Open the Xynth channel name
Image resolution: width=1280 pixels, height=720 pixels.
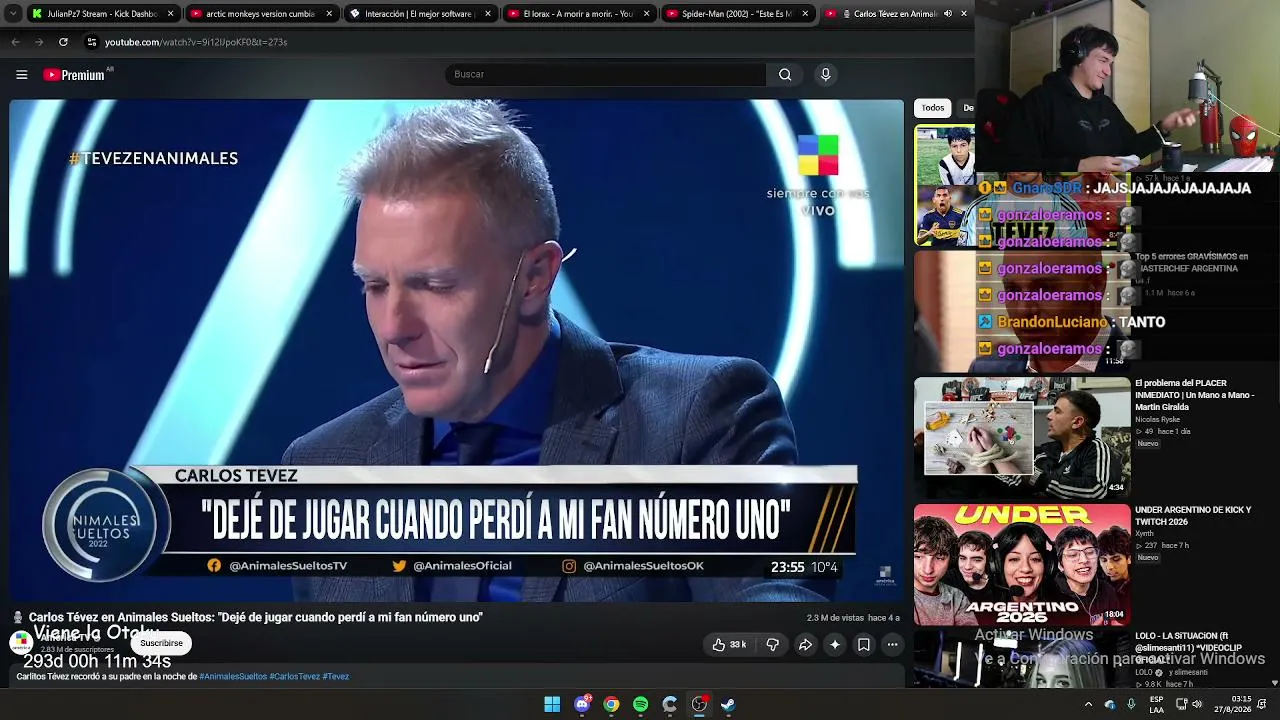tap(1145, 535)
